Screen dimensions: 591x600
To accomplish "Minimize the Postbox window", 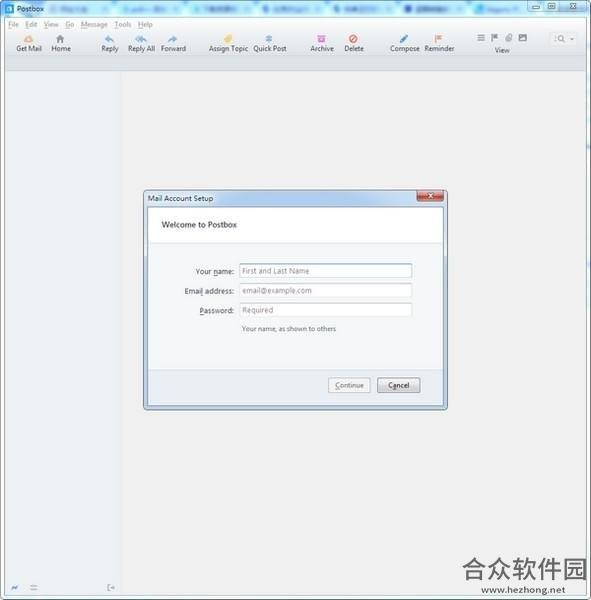I will (536, 7).
